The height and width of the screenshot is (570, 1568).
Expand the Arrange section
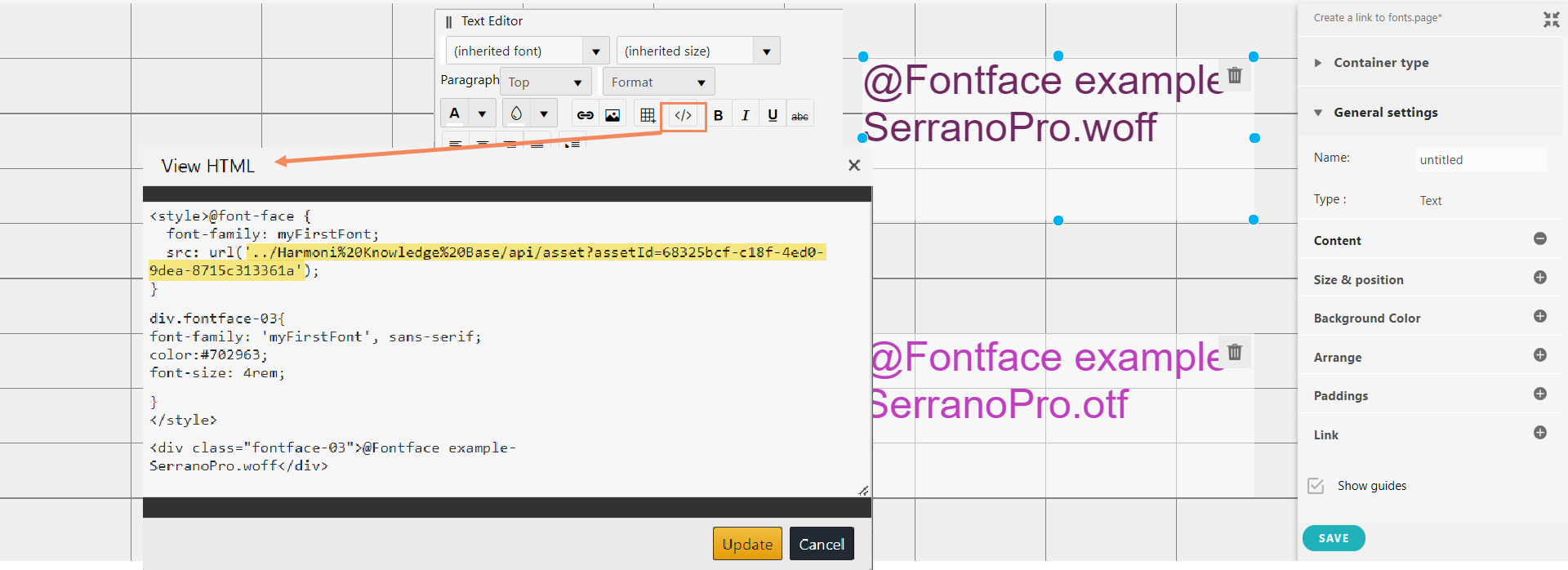[1540, 354]
